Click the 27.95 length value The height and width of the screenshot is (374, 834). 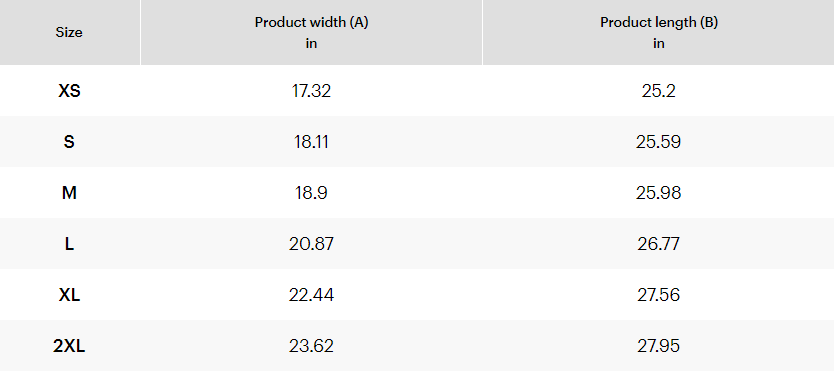coord(658,346)
